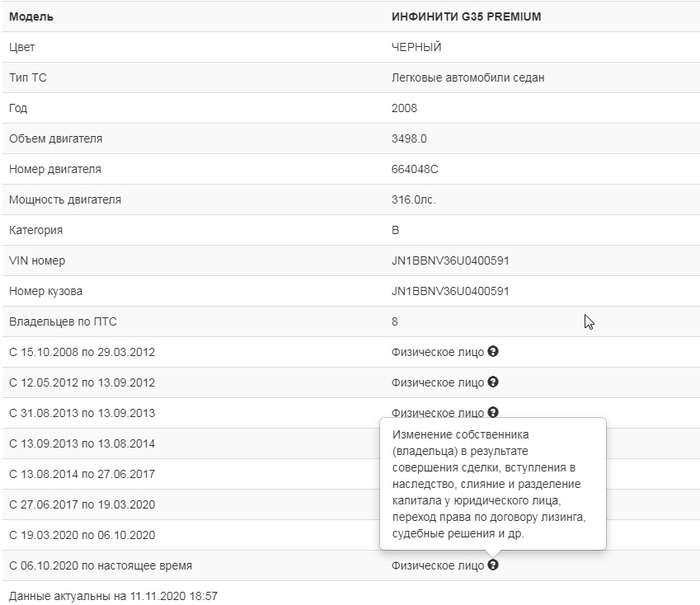Click the period С 13.09.2013 по 13.08.2014
Screen dimensions: 700x605
coord(82,443)
